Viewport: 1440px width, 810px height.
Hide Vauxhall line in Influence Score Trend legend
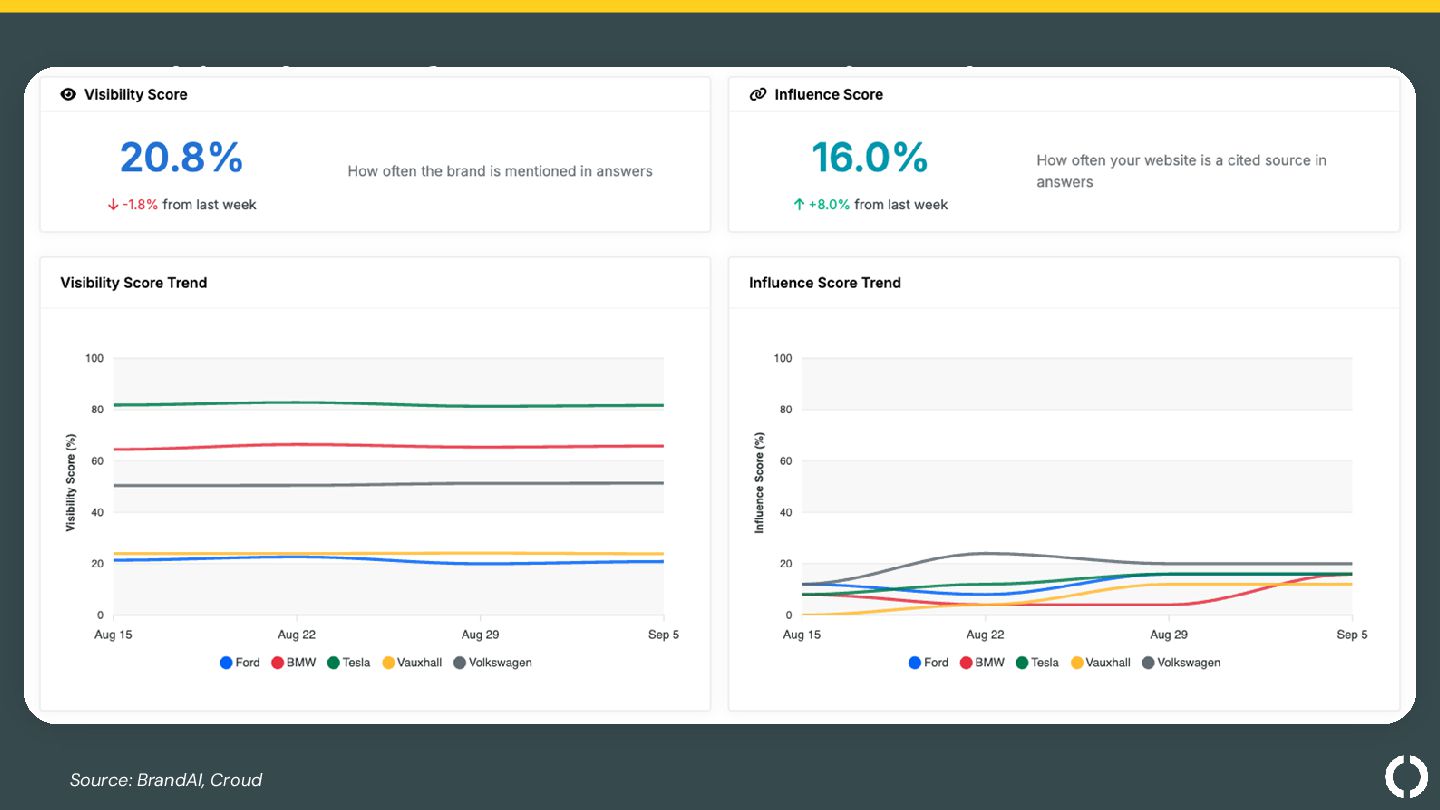pos(1101,663)
